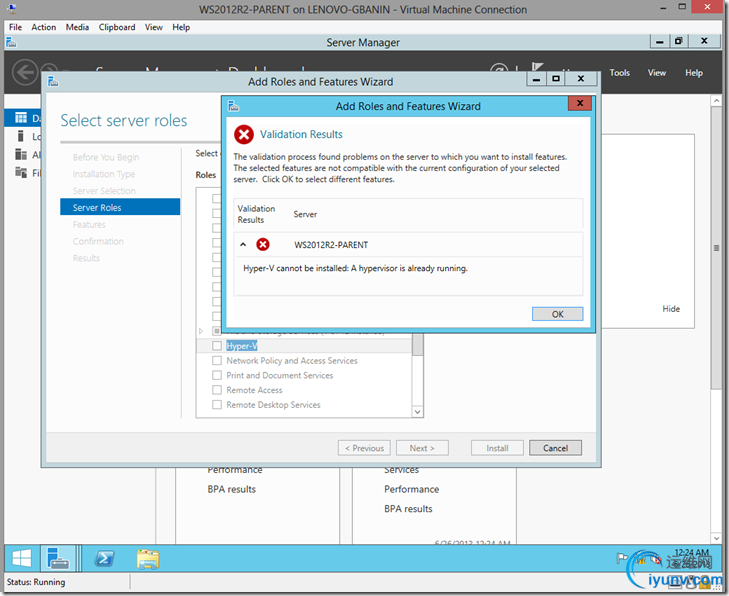Image resolution: width=729 pixels, height=596 pixels.
Task: Click the dashboard vertical scrollbar thumb
Action: tap(716, 248)
